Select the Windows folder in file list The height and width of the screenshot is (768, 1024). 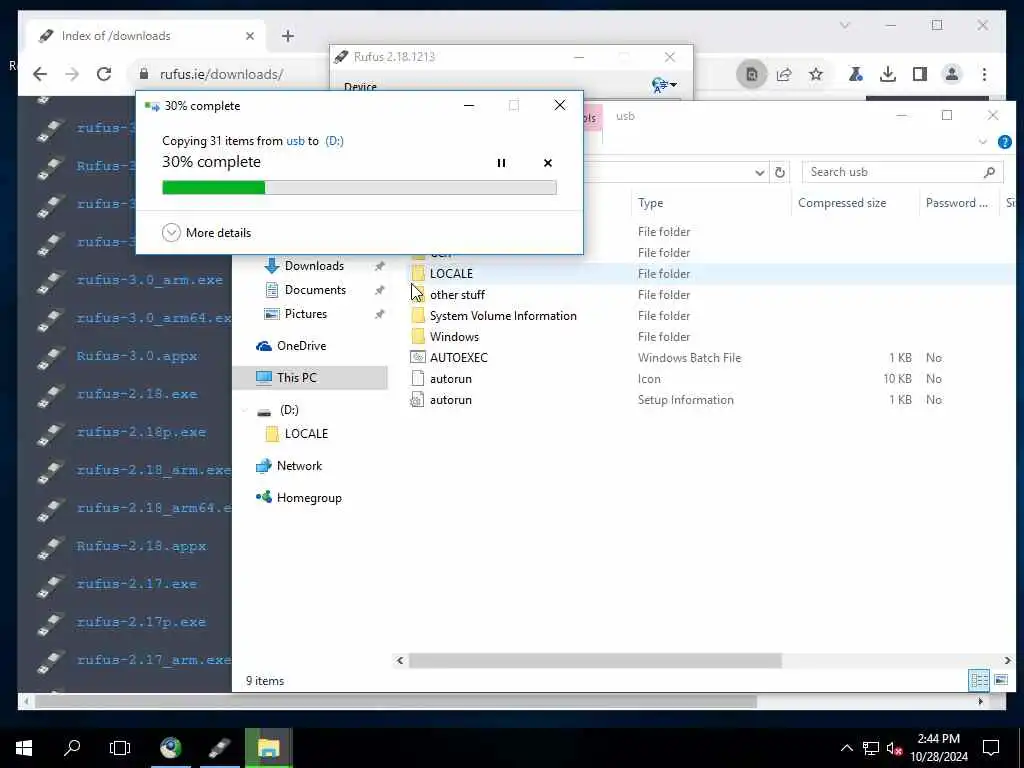click(x=454, y=336)
